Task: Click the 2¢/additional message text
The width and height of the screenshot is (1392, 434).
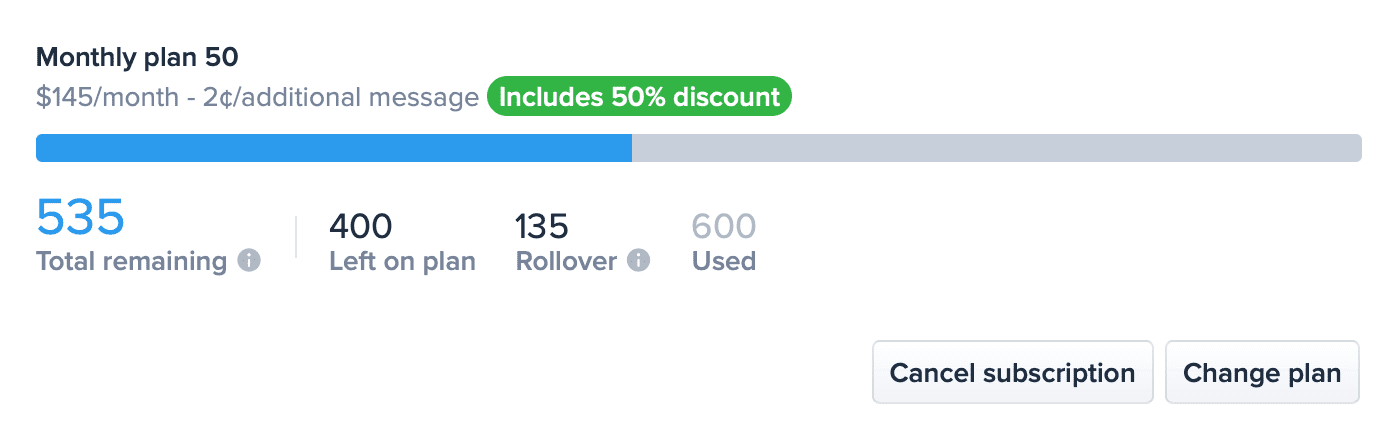Action: click(340, 98)
